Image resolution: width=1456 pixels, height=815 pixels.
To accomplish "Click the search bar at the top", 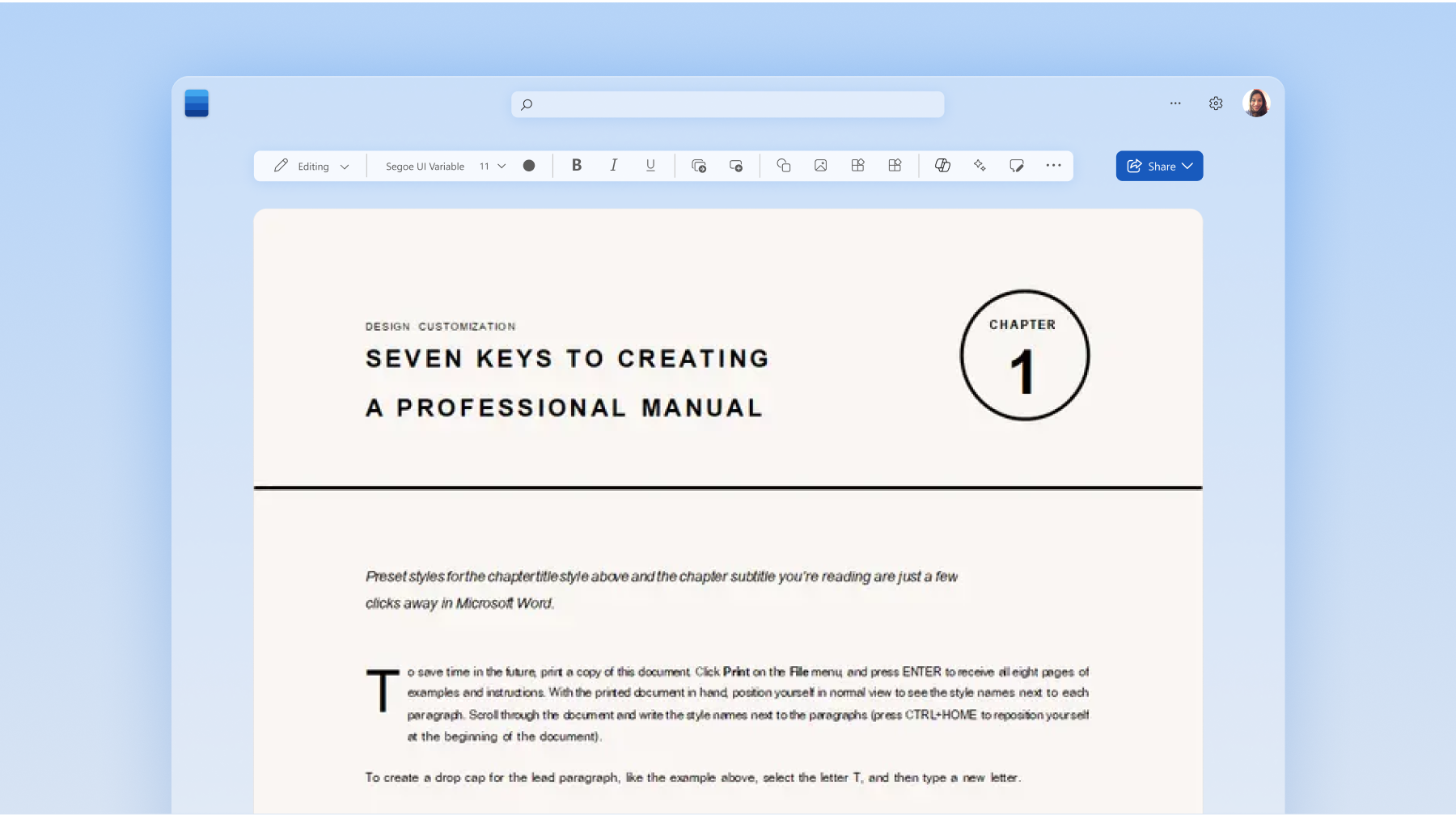I will pyautogui.click(x=726, y=103).
